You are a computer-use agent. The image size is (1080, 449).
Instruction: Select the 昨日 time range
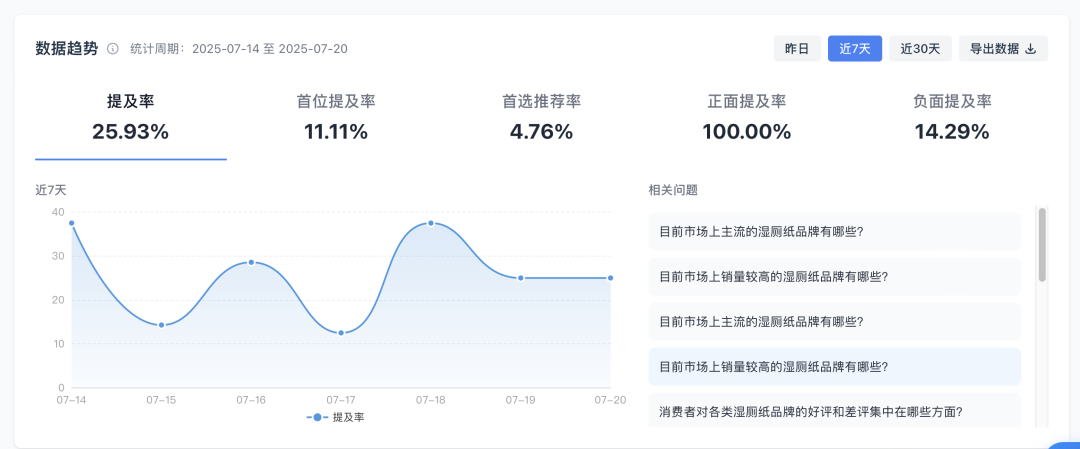tap(797, 49)
